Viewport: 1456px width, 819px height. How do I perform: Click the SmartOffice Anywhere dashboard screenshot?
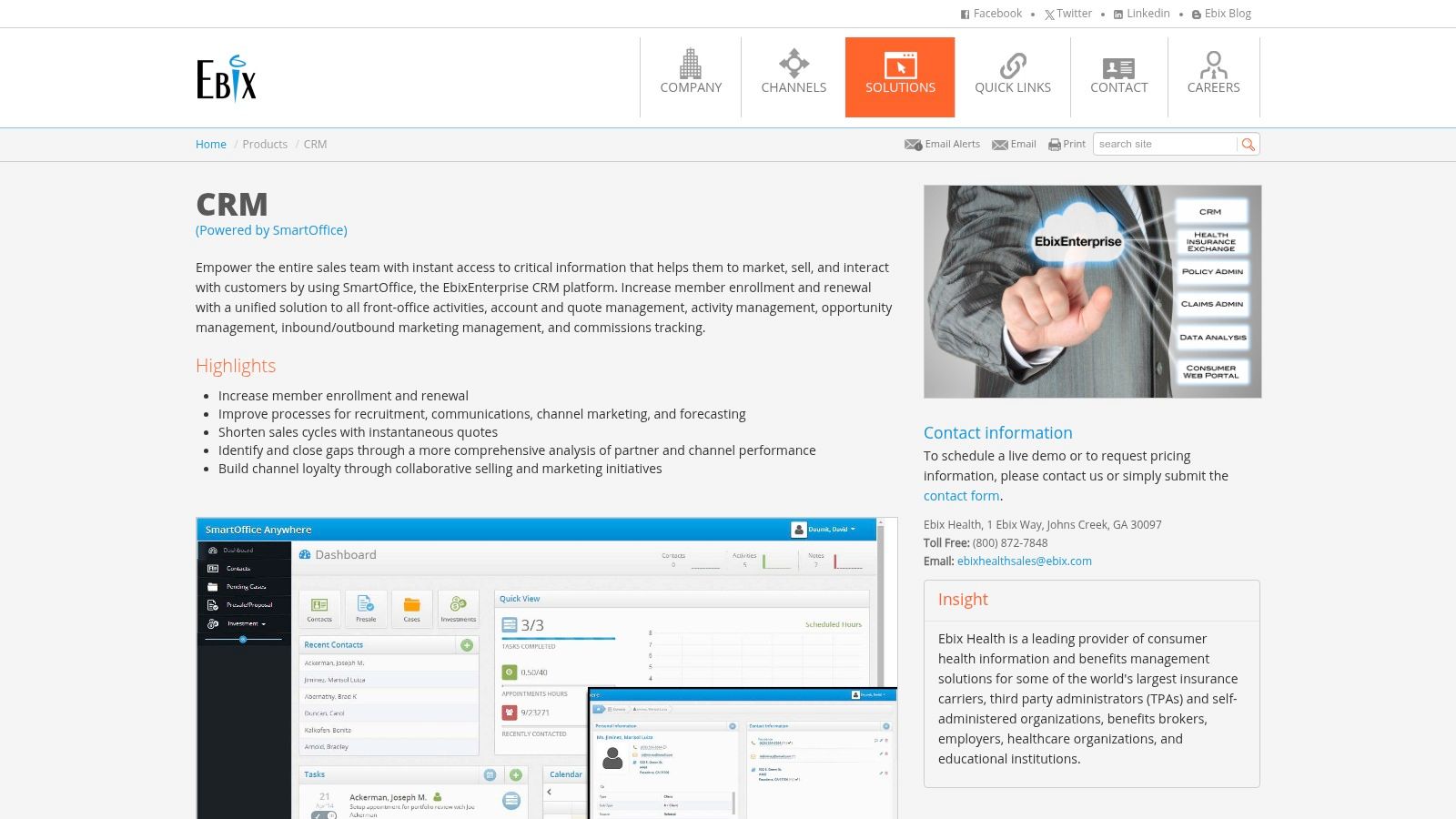click(x=547, y=668)
